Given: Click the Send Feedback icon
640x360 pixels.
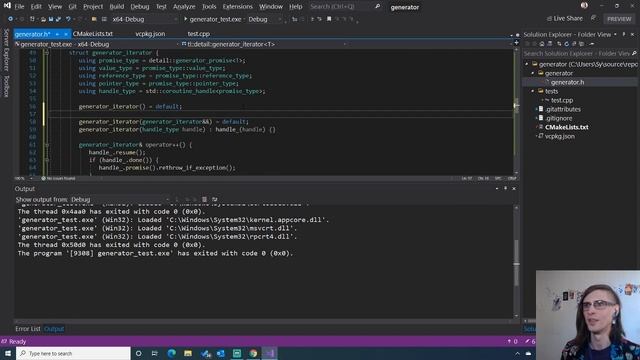Looking at the screenshot, I should (593, 18).
